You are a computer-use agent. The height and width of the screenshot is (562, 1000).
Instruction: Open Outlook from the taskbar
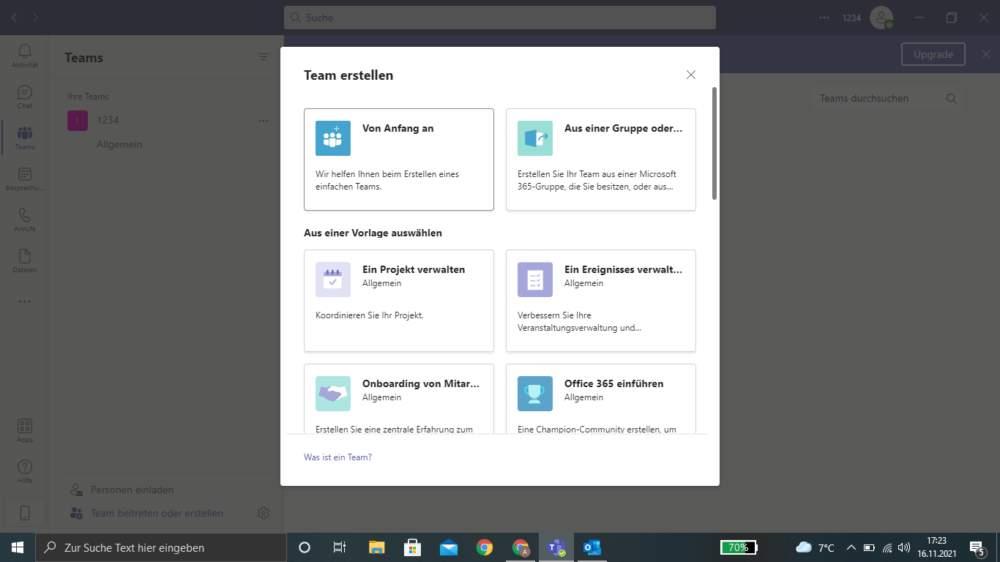tap(592, 547)
